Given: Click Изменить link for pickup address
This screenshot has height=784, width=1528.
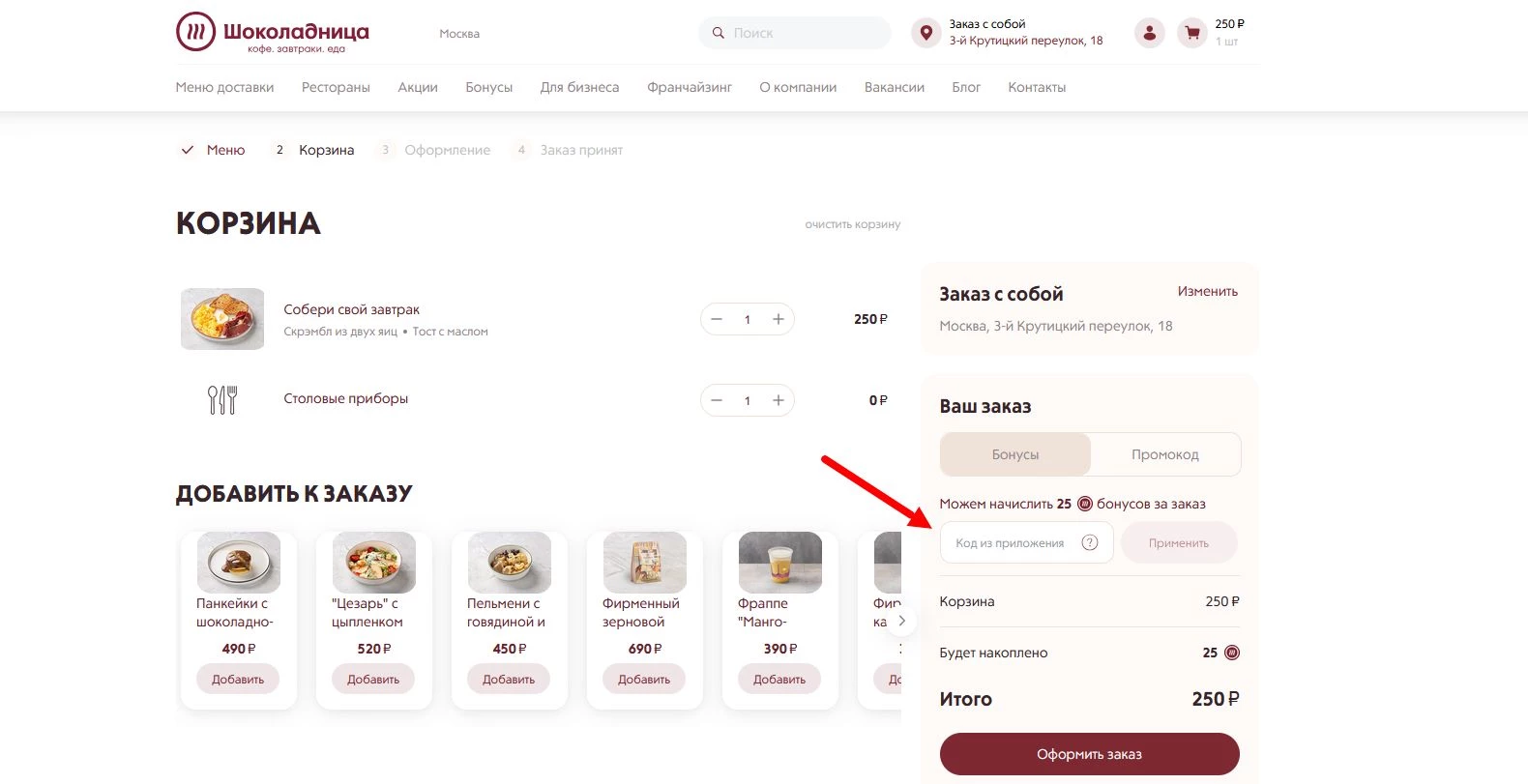Looking at the screenshot, I should (x=1208, y=291).
